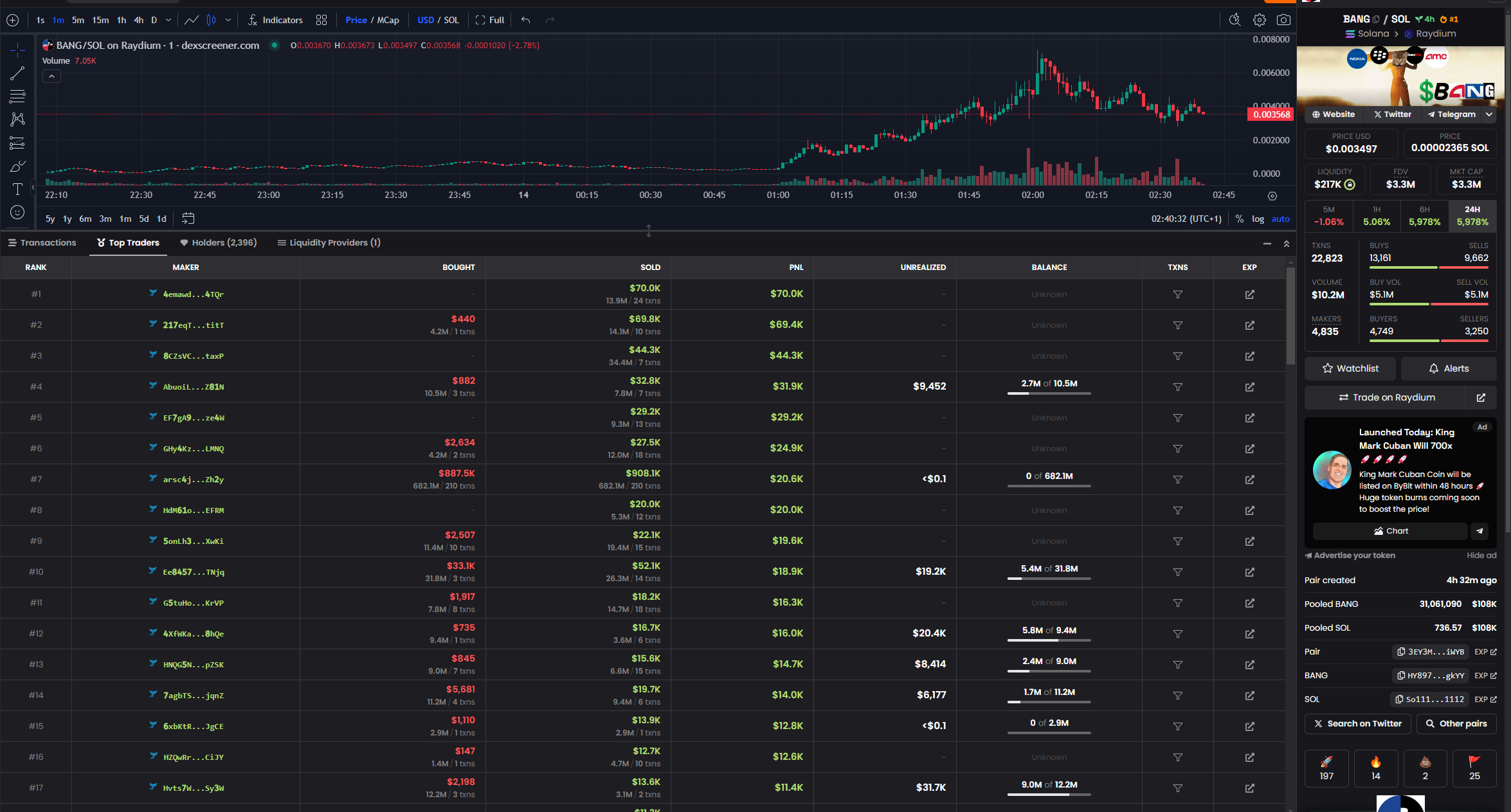Image resolution: width=1511 pixels, height=812 pixels.
Task: Expand more social links chevron
Action: tap(1489, 114)
